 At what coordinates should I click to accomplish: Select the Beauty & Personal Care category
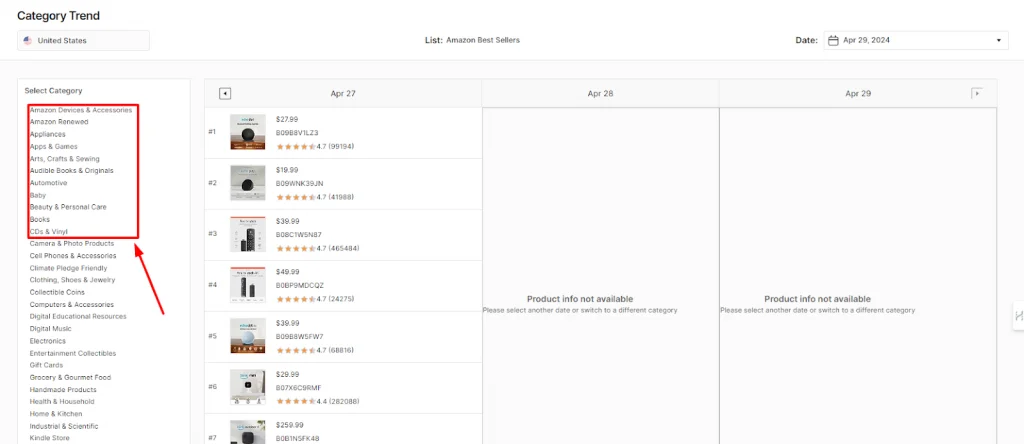point(68,207)
